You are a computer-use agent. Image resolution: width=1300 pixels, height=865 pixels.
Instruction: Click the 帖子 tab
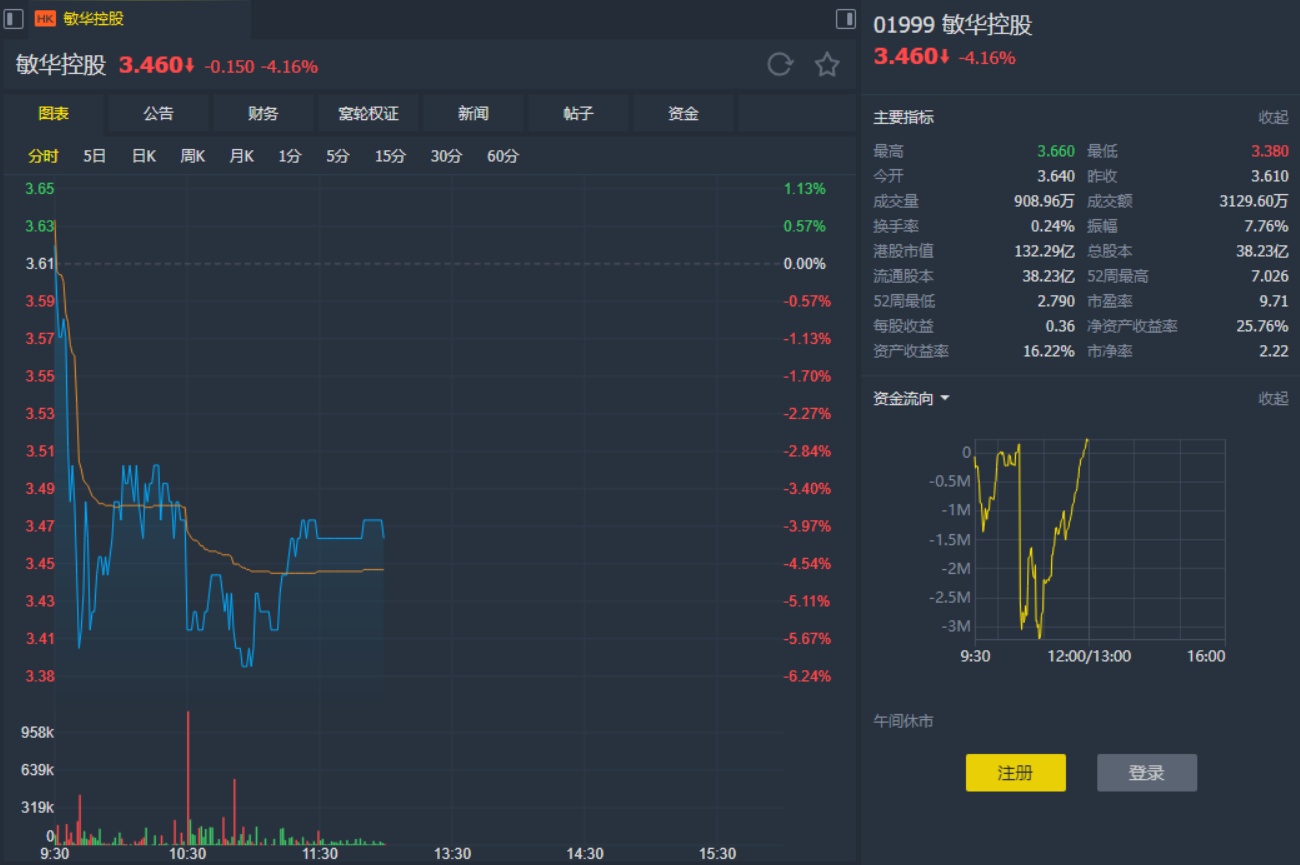578,113
